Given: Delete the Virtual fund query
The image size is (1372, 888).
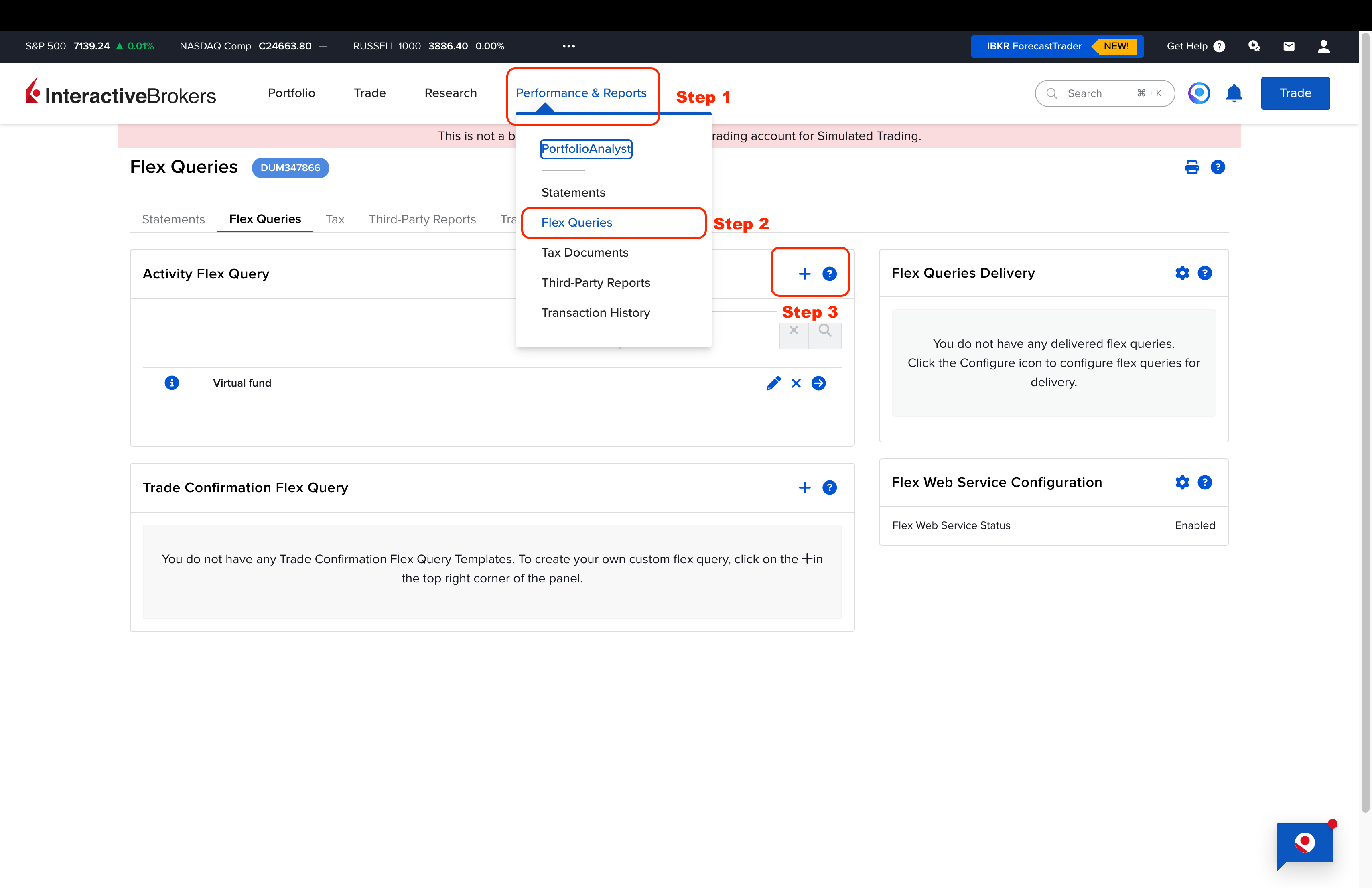Looking at the screenshot, I should tap(796, 383).
